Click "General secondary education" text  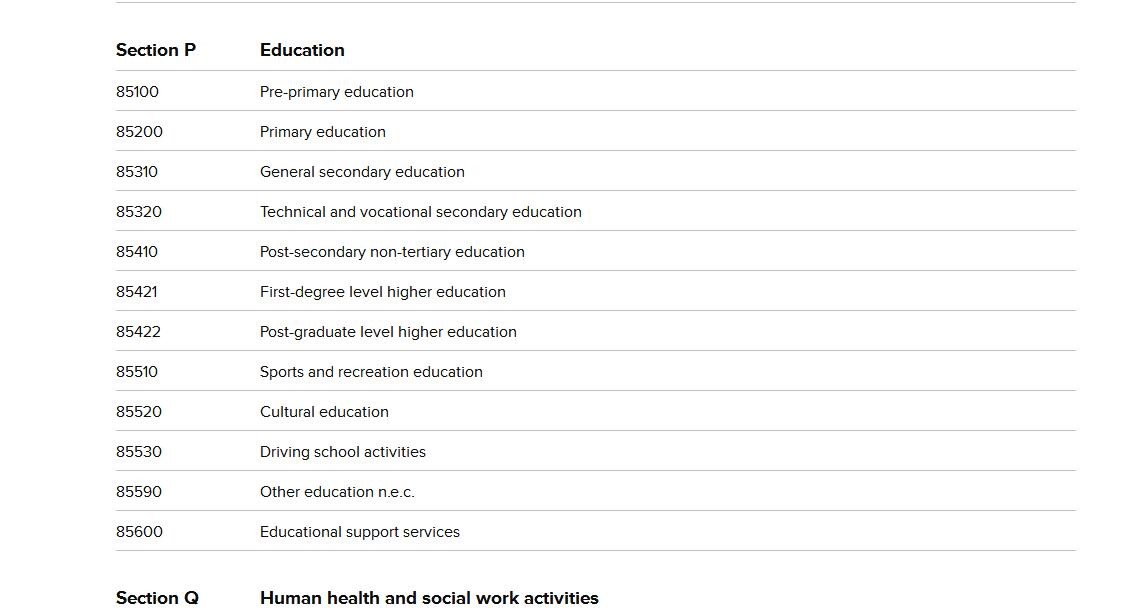pos(362,172)
